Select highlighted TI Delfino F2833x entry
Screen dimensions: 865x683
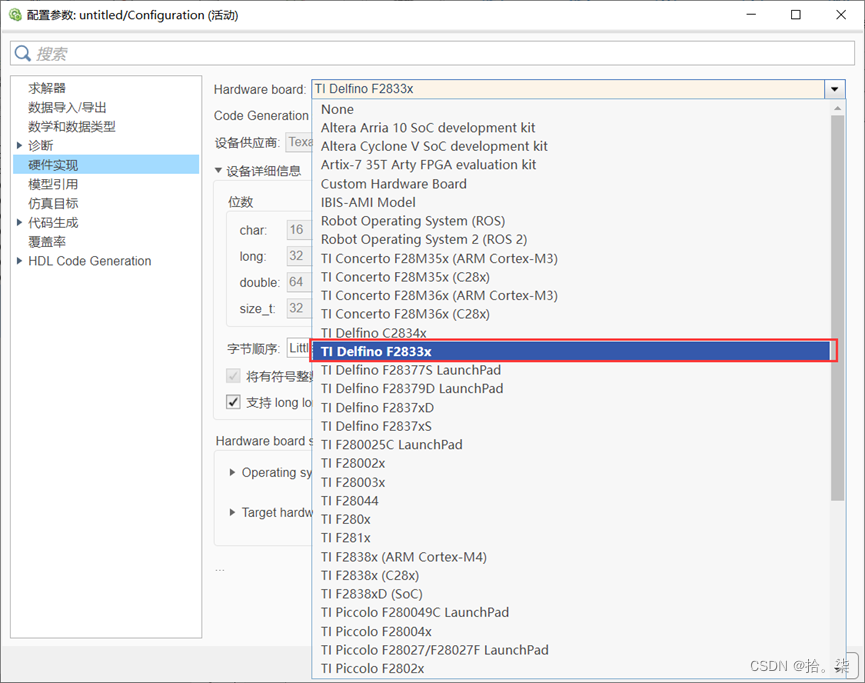(572, 351)
